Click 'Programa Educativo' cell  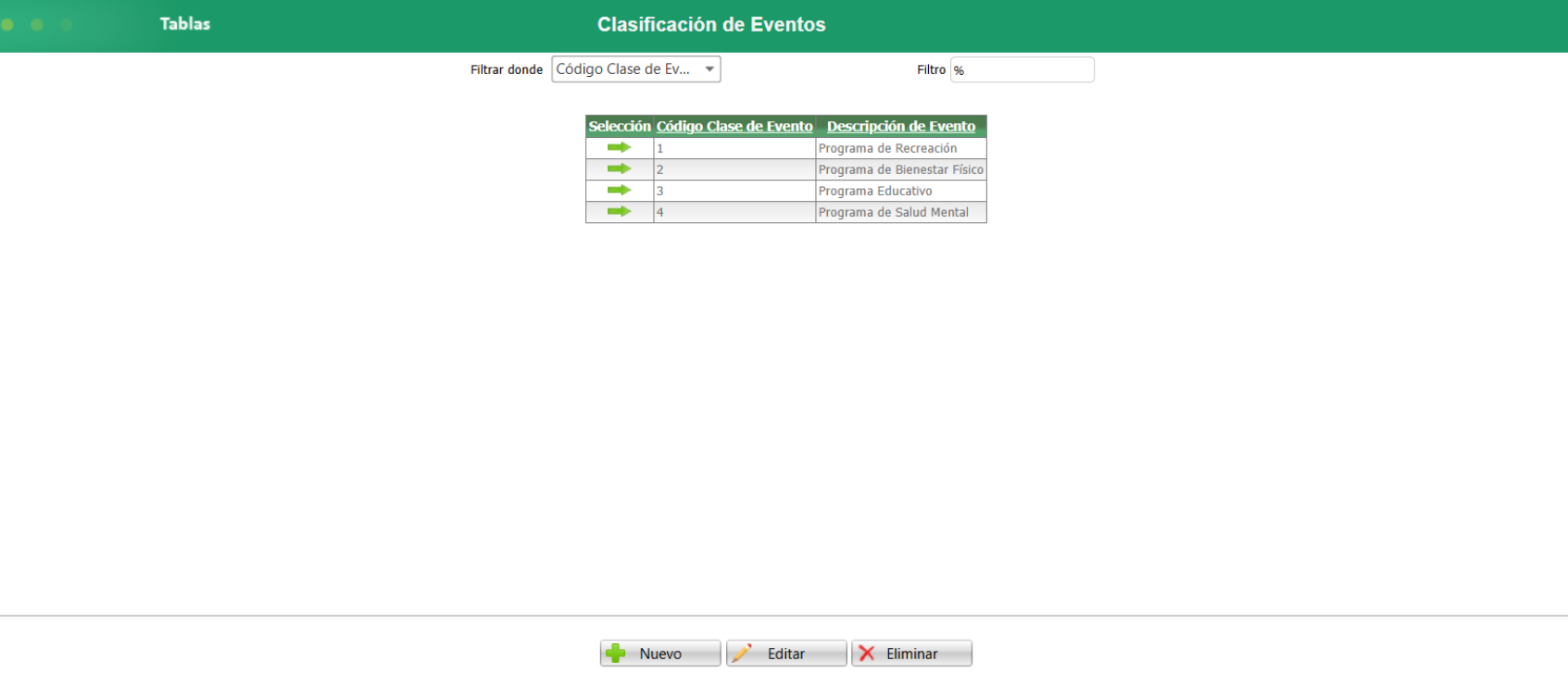(901, 191)
